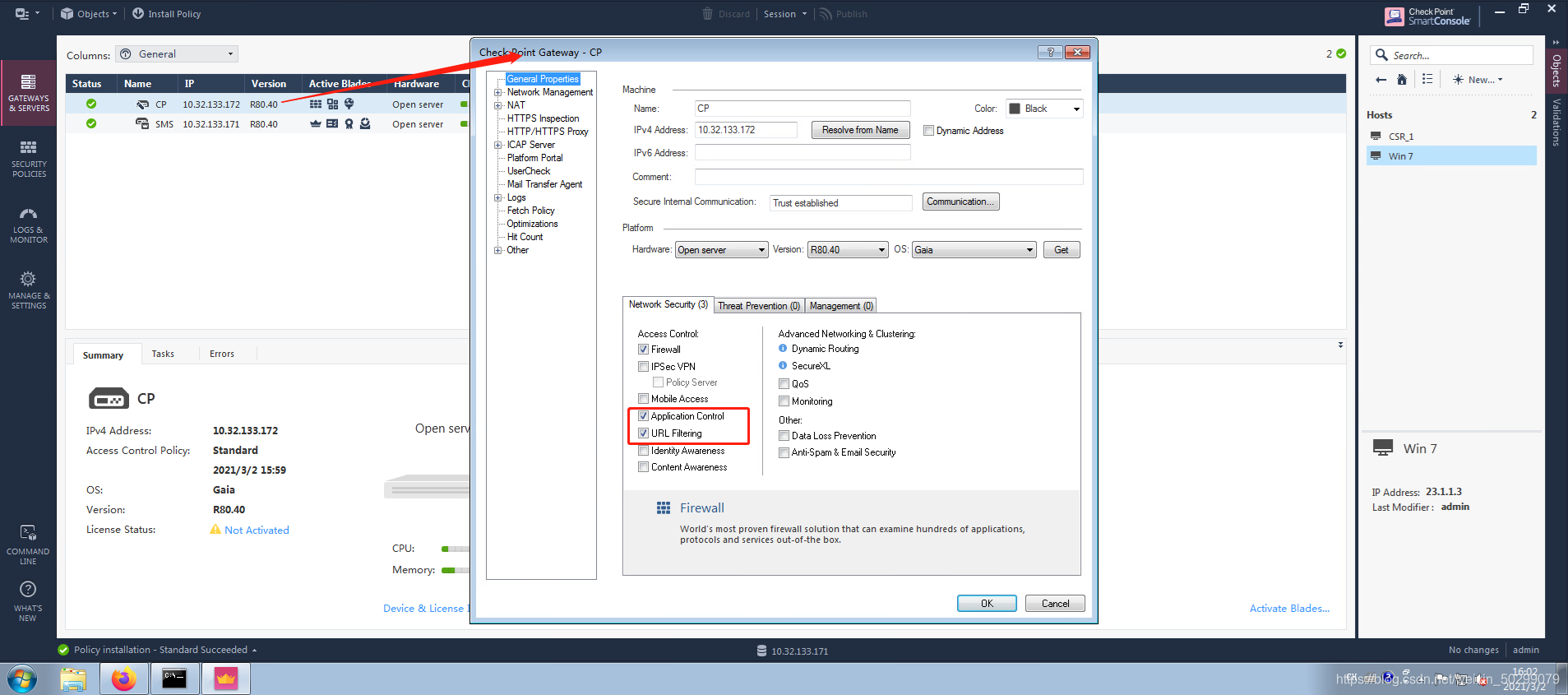Screen dimensions: 1568x695
Task: Open the Logs & Monitor view
Action: [x=28, y=225]
